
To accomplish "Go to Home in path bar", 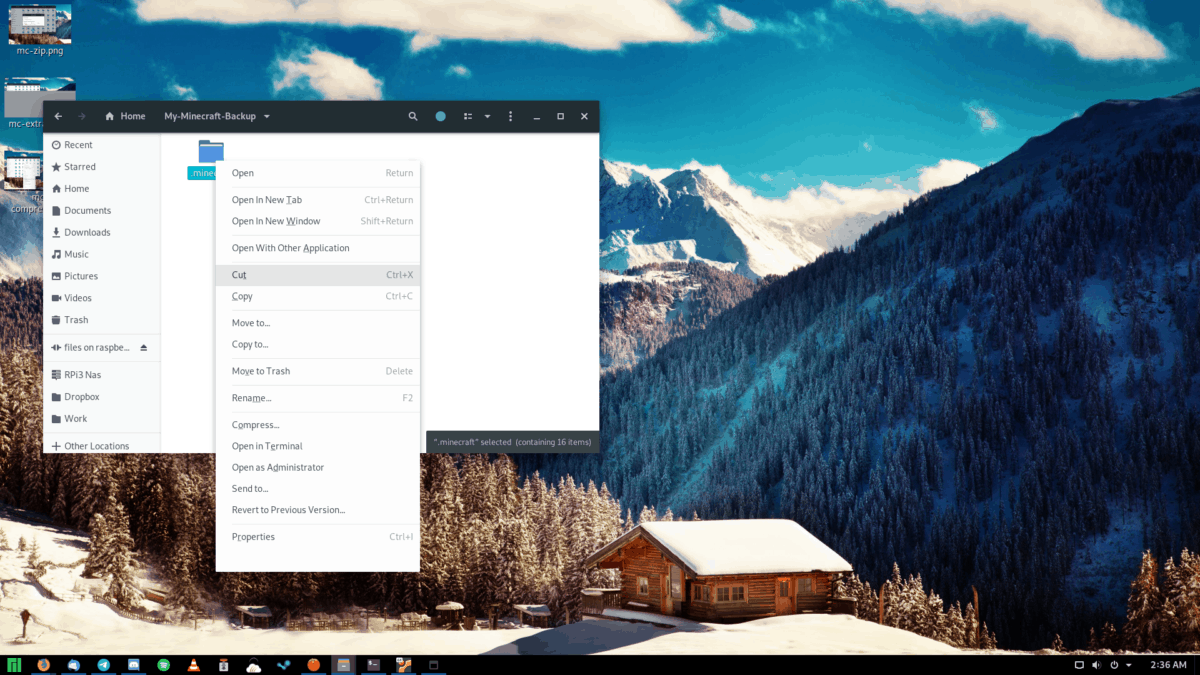I will (x=126, y=116).
